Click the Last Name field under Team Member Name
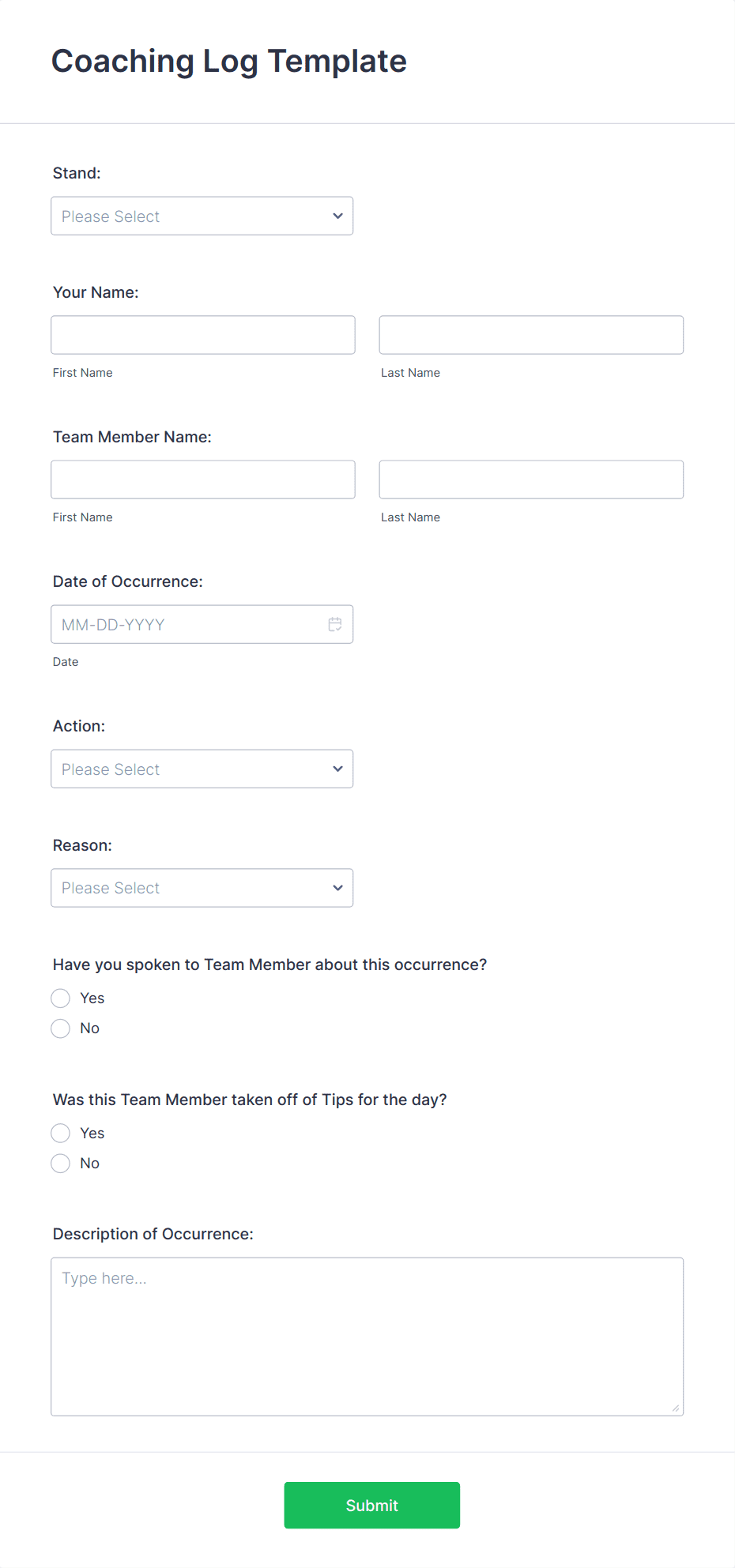The image size is (735, 1568). click(x=530, y=479)
